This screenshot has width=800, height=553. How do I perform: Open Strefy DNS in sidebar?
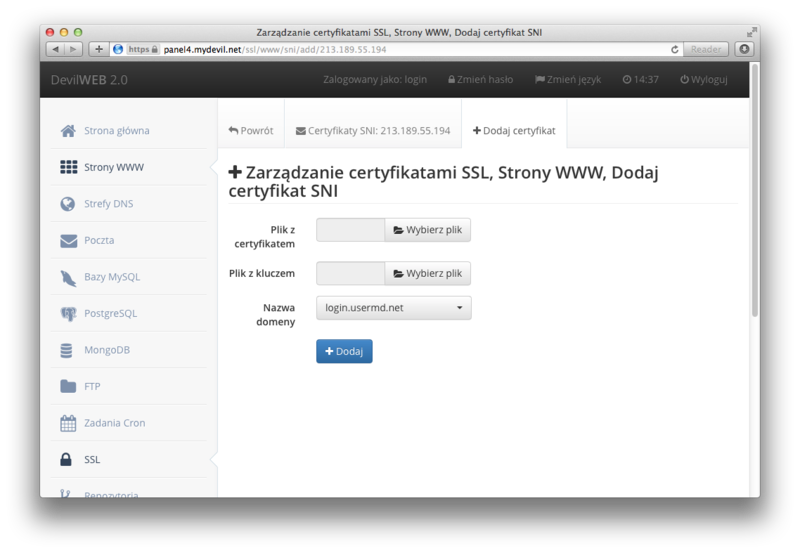(129, 204)
